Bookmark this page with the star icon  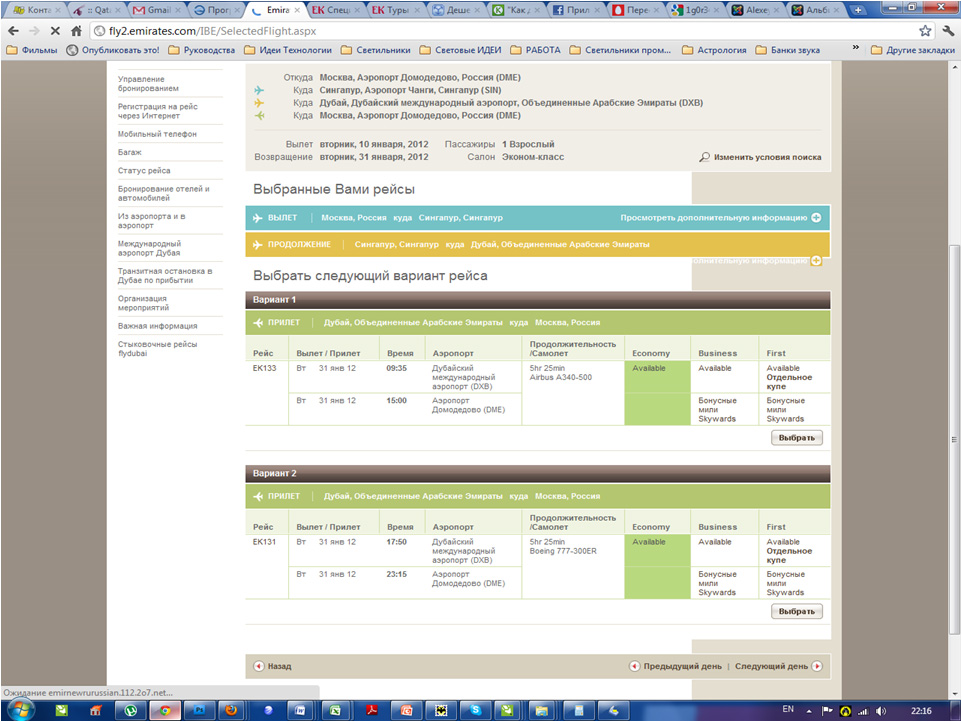(x=925, y=31)
